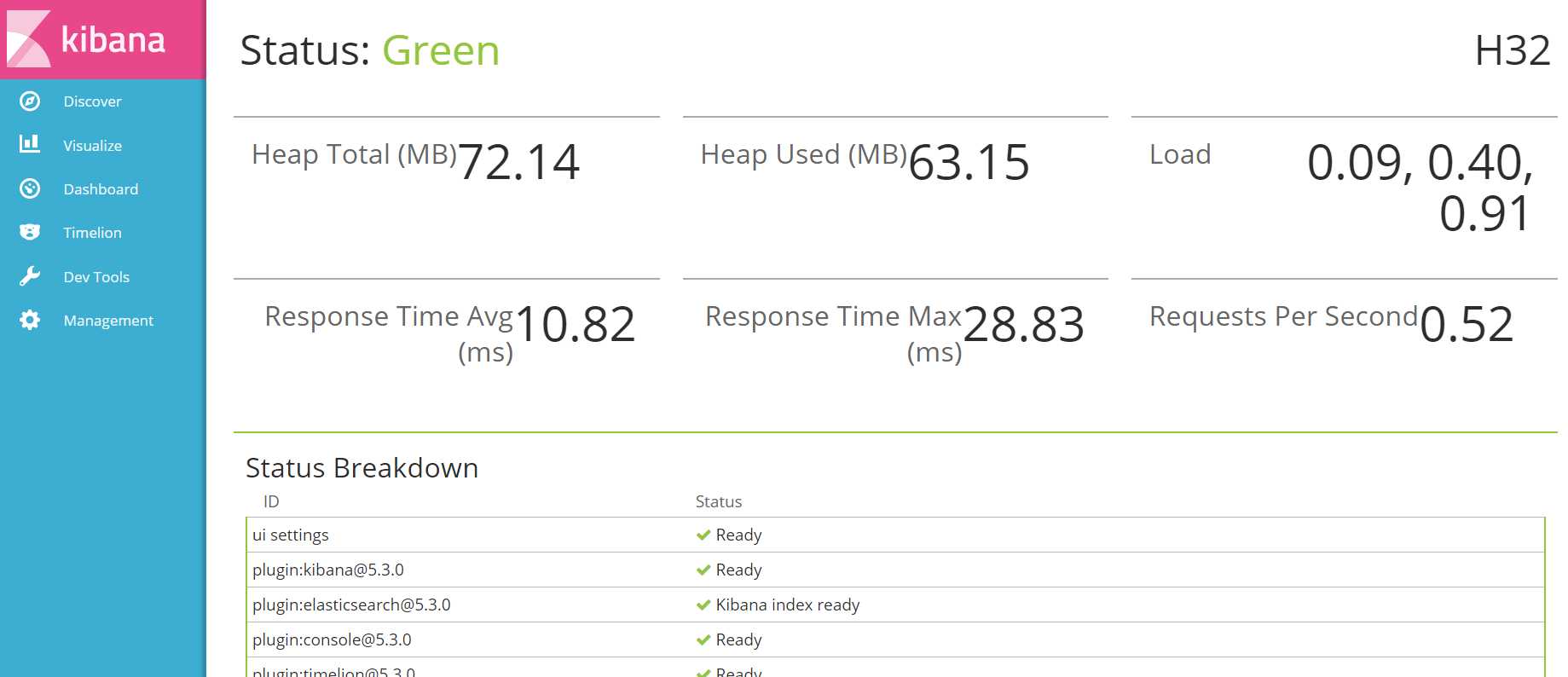
Task: Select the Heap Total (MB) label
Action: [x=355, y=154]
